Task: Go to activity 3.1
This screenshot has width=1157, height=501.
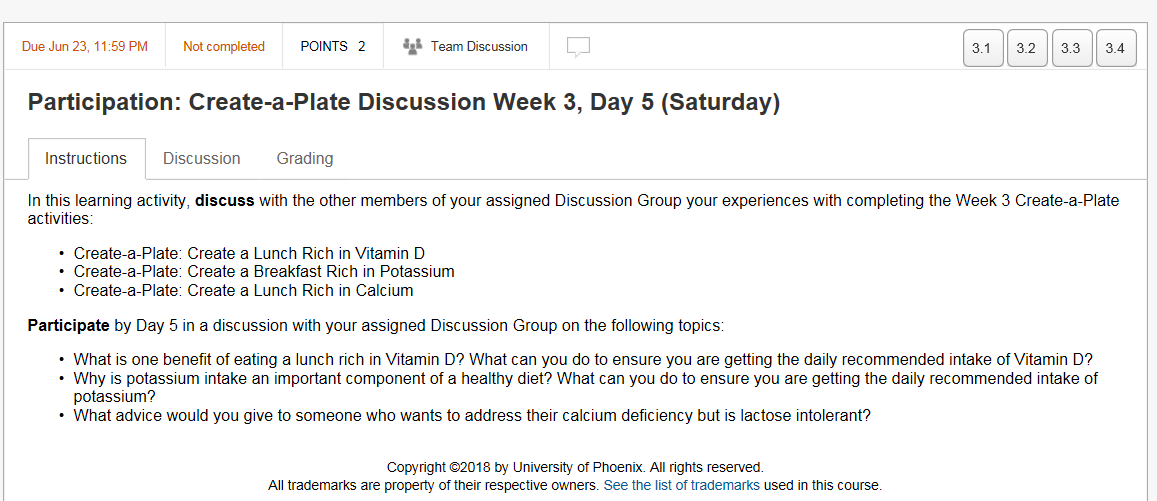Action: (x=982, y=48)
